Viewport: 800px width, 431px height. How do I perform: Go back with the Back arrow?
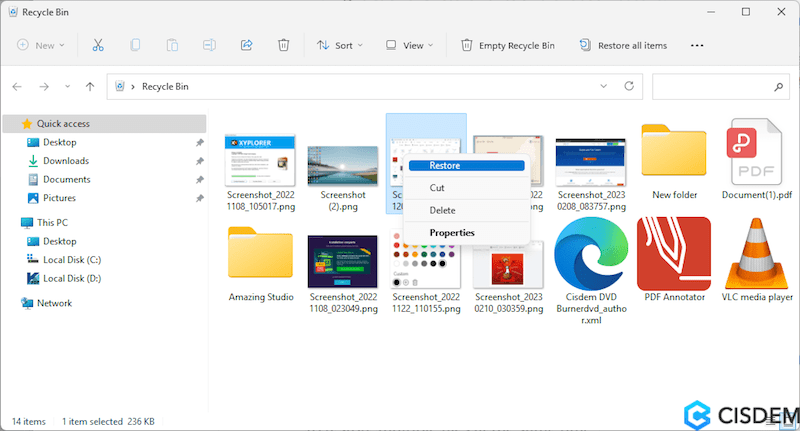[x=17, y=87]
